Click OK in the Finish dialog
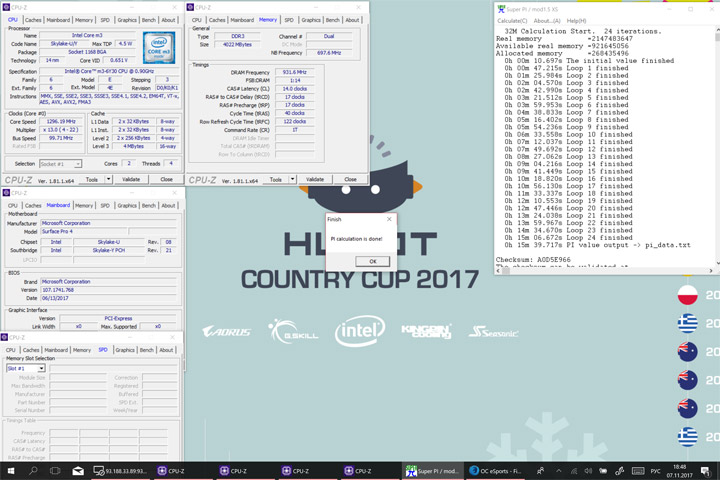Screen dimensions: 720x480 click(372, 261)
